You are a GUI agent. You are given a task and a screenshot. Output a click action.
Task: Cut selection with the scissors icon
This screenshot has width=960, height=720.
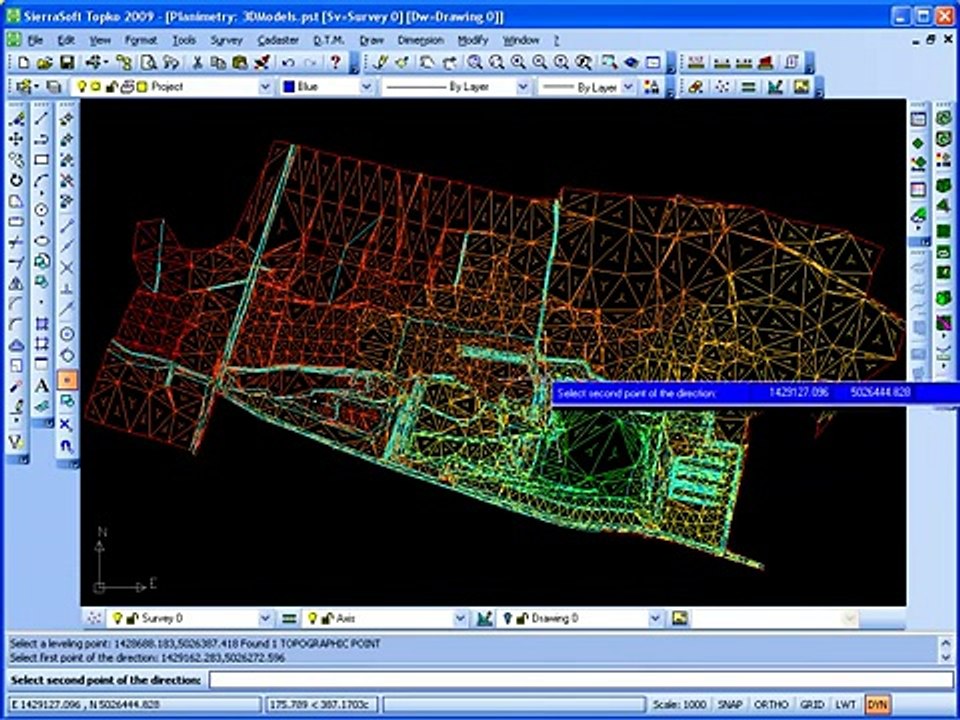tap(197, 62)
